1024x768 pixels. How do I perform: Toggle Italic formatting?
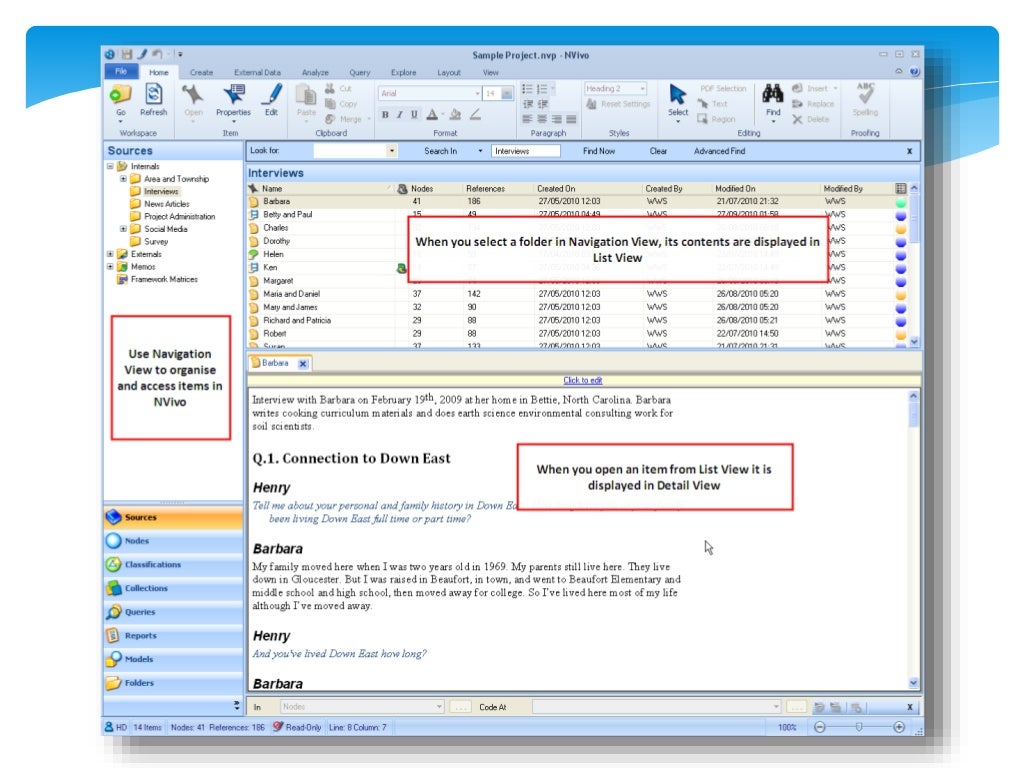click(400, 115)
